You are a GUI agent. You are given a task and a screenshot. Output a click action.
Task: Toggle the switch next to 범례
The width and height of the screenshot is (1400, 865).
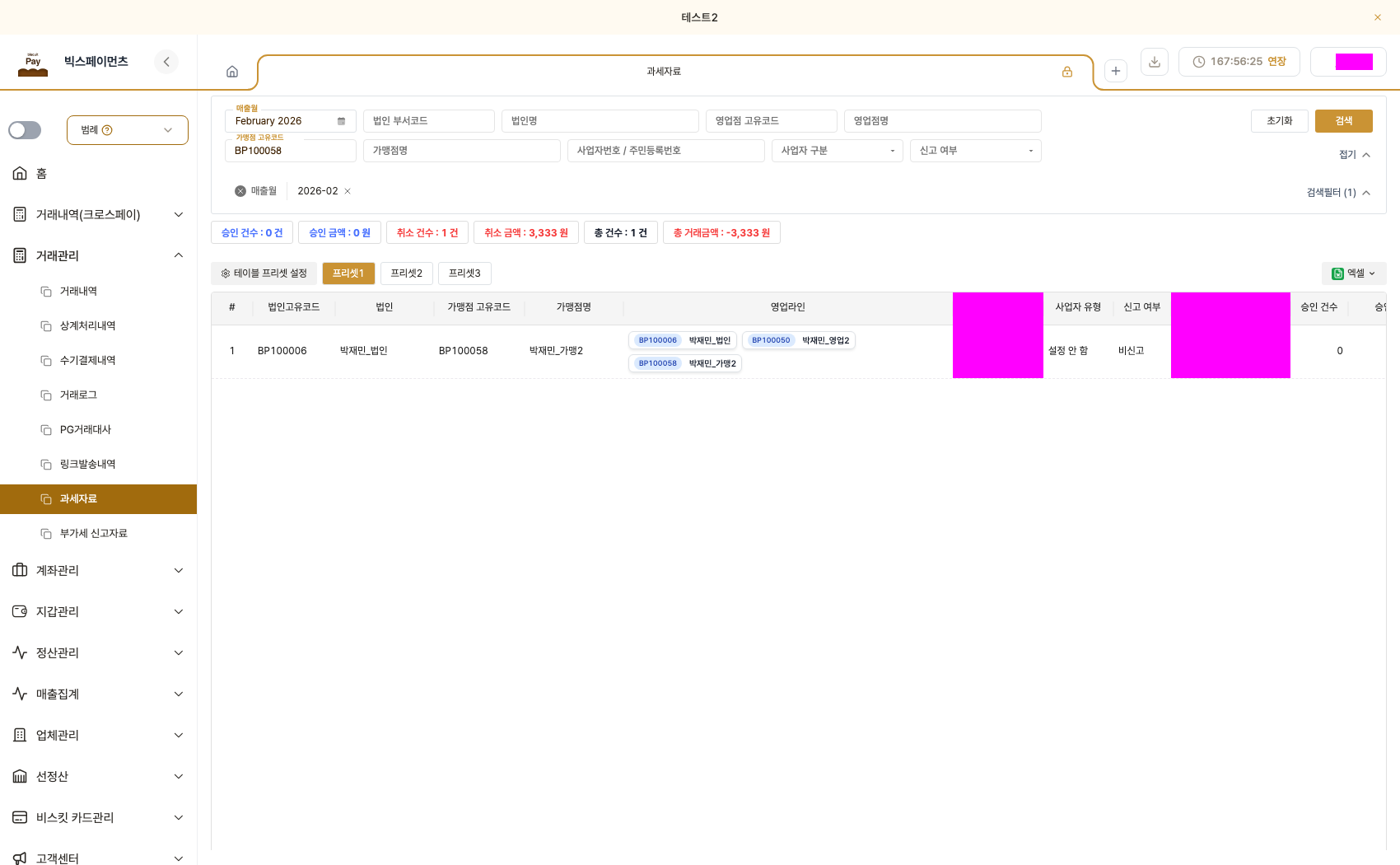(25, 130)
